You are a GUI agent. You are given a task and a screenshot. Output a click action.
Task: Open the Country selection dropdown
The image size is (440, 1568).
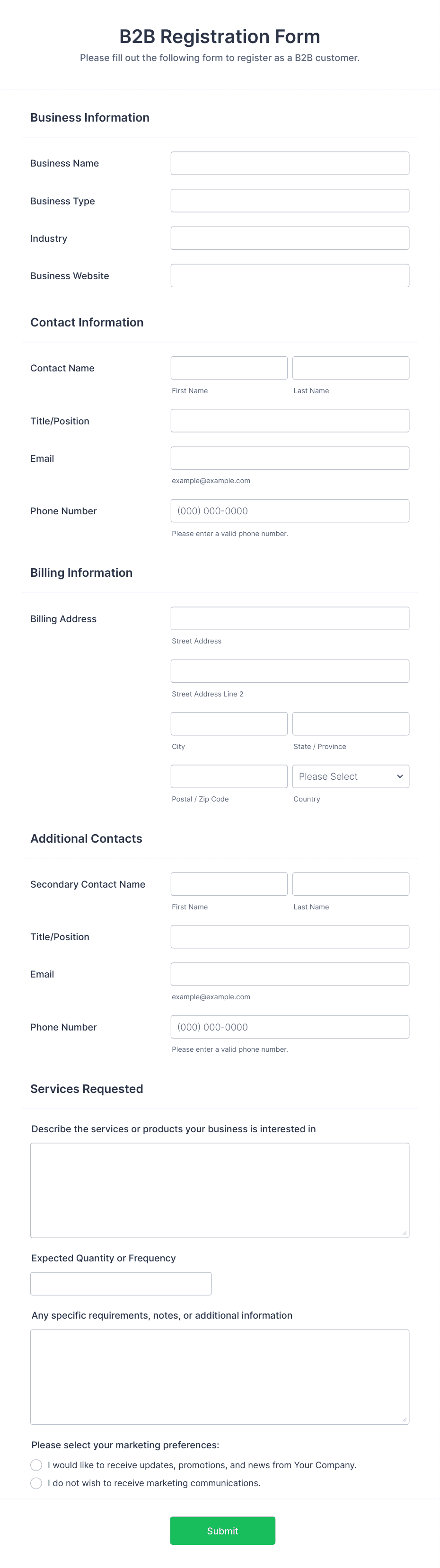(351, 776)
